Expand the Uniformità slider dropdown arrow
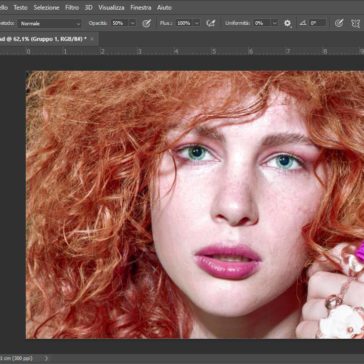The height and width of the screenshot is (364, 364). point(275,23)
